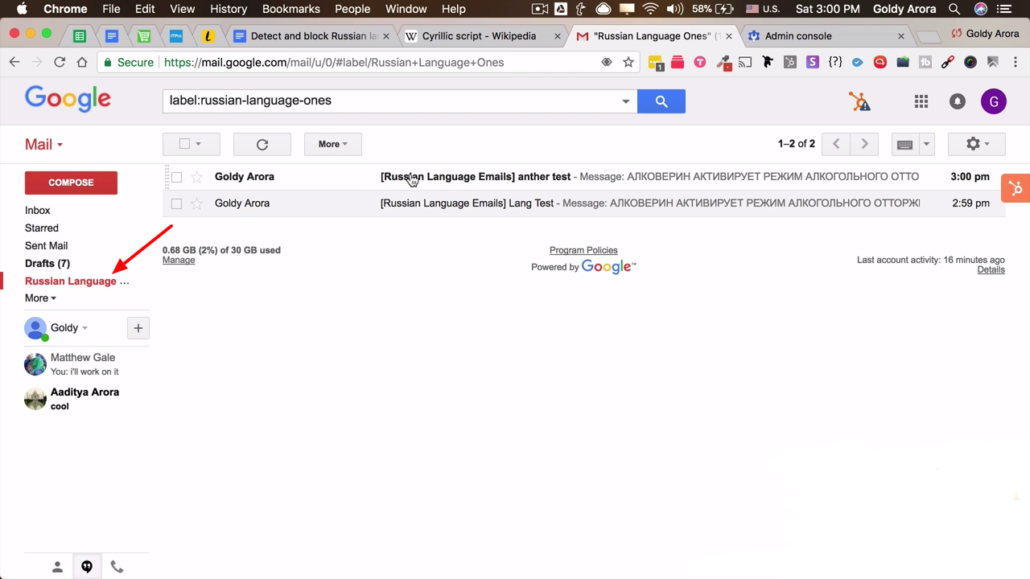
Task: Open Hangouts phone calls icon
Action: pyautogui.click(x=116, y=567)
